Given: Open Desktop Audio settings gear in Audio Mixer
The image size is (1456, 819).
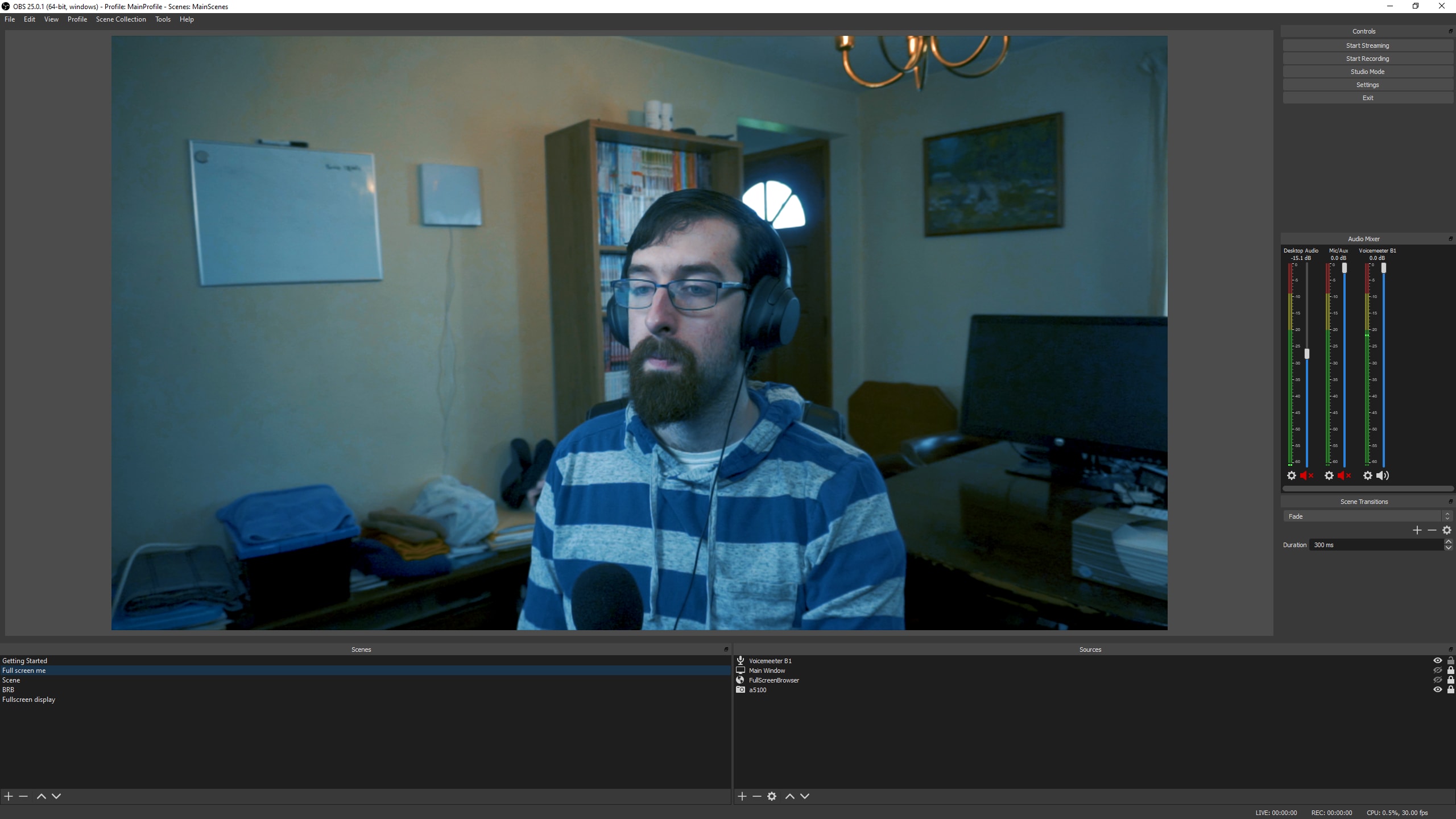Looking at the screenshot, I should (x=1290, y=475).
